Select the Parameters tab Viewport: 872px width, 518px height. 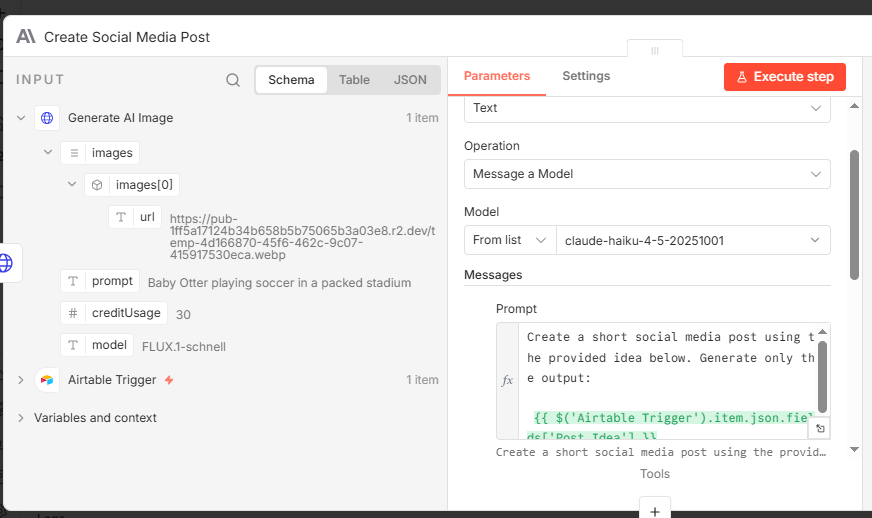click(x=497, y=76)
